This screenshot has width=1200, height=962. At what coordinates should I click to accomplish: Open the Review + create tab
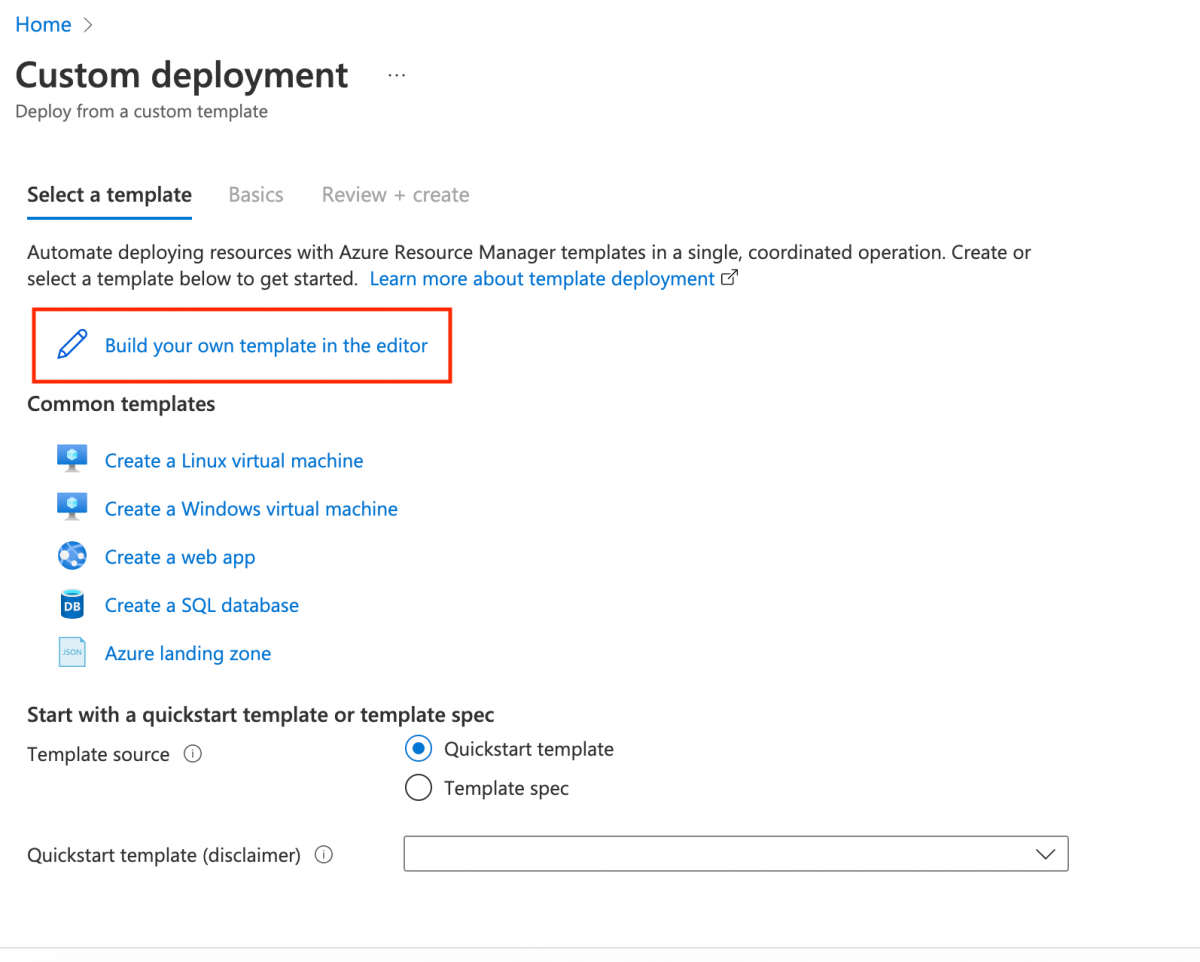tap(395, 194)
